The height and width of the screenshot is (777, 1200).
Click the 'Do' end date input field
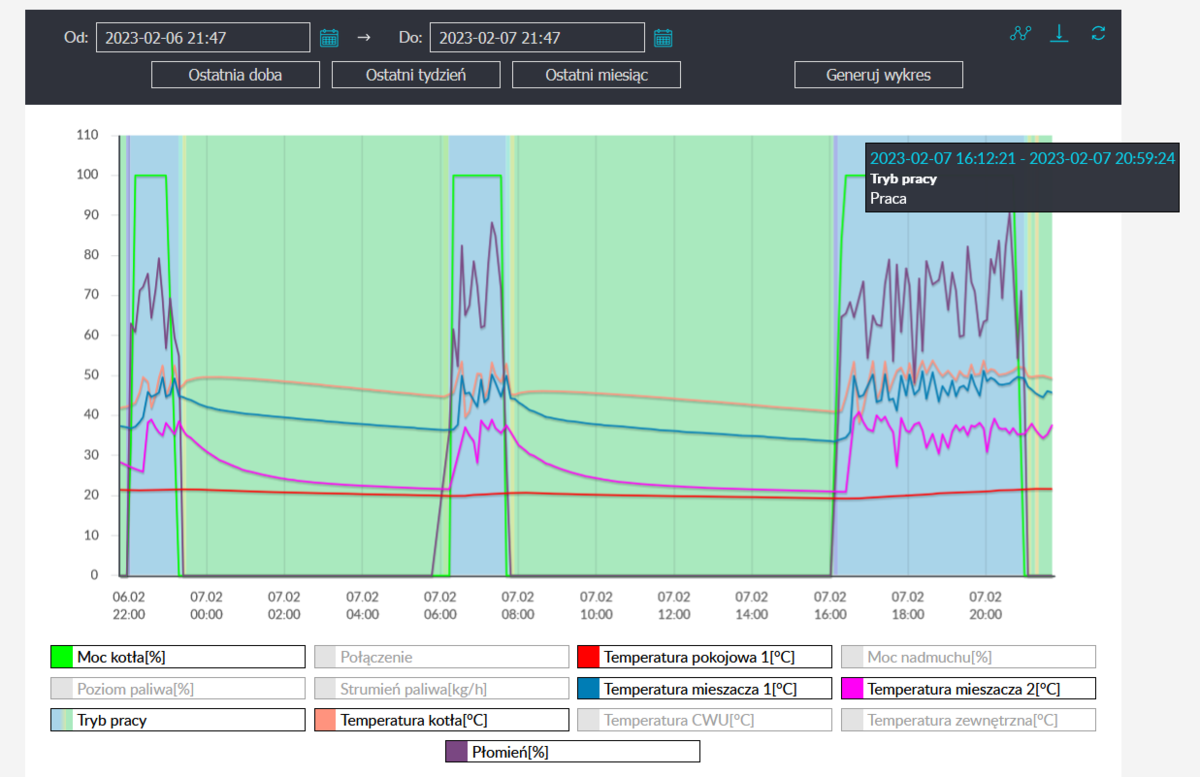[x=537, y=38]
